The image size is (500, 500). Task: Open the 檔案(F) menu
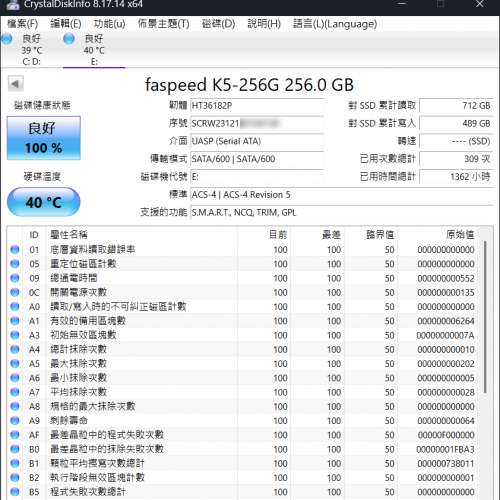22,24
